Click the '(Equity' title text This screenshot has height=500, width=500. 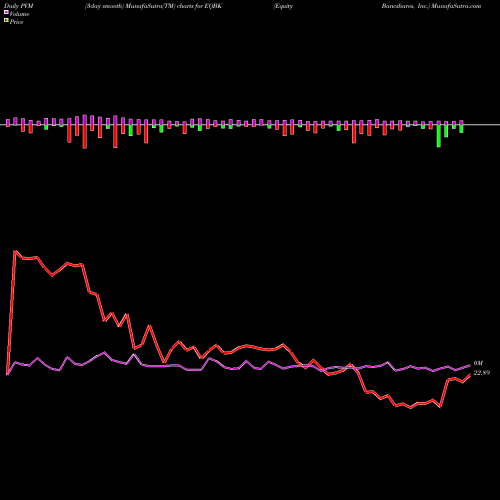[x=283, y=6]
